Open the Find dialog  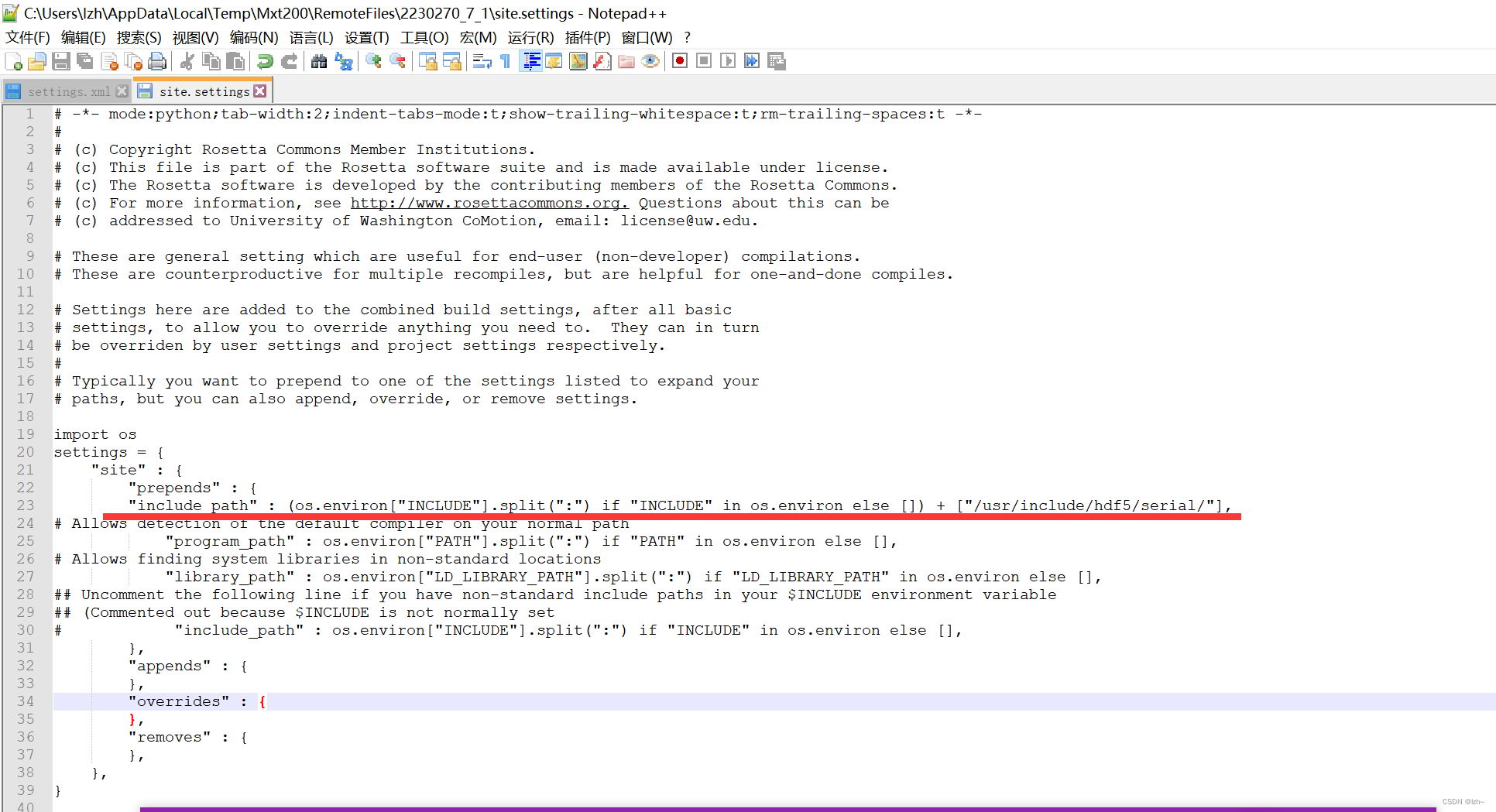click(x=319, y=61)
